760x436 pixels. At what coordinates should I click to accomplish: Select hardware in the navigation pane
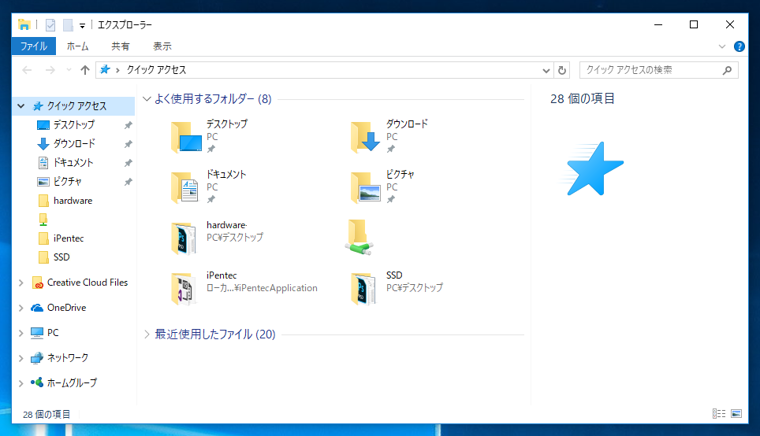click(72, 201)
